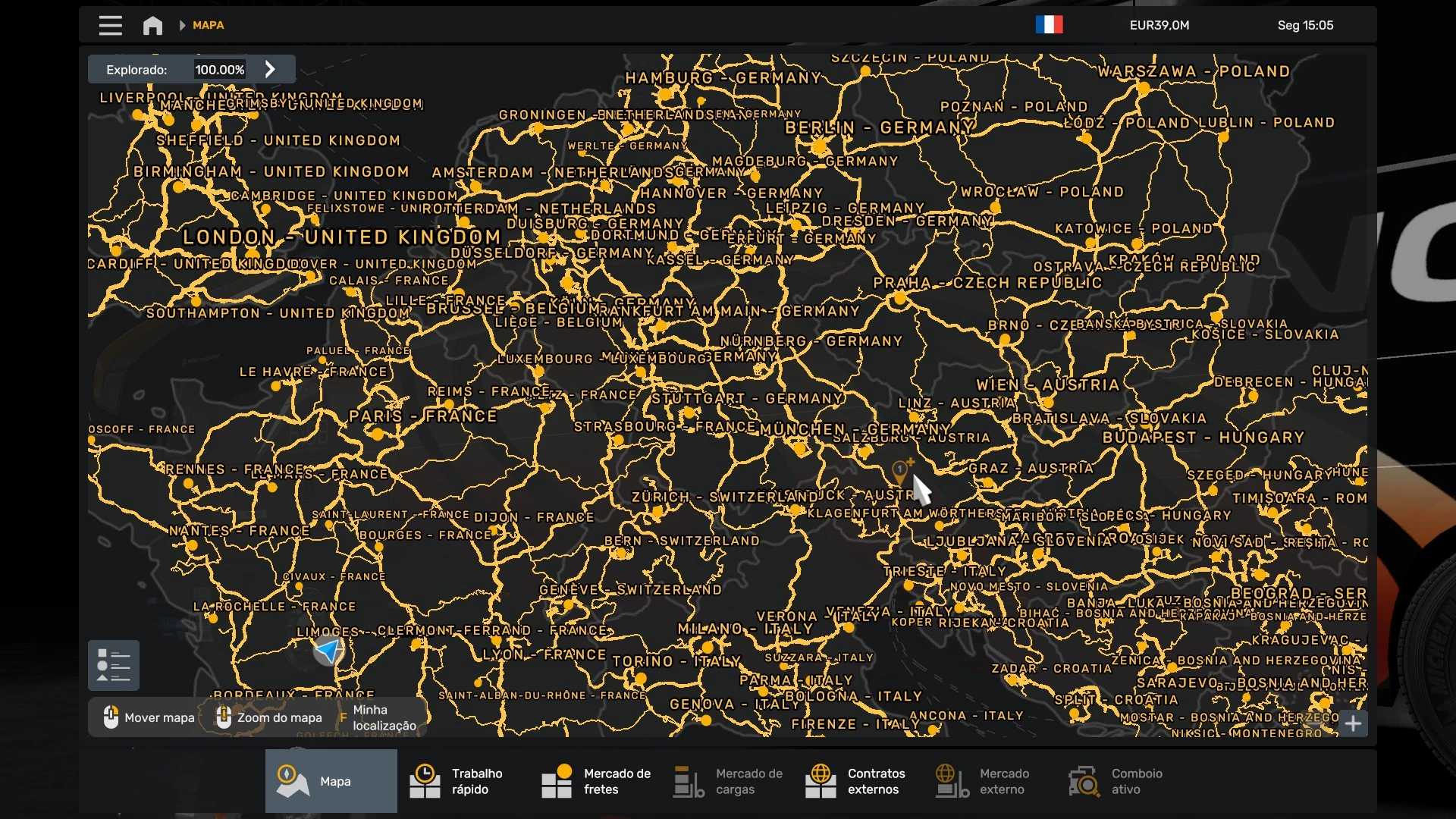Click the waypoint marker near Salzburg
1456x819 pixels.
click(x=900, y=472)
